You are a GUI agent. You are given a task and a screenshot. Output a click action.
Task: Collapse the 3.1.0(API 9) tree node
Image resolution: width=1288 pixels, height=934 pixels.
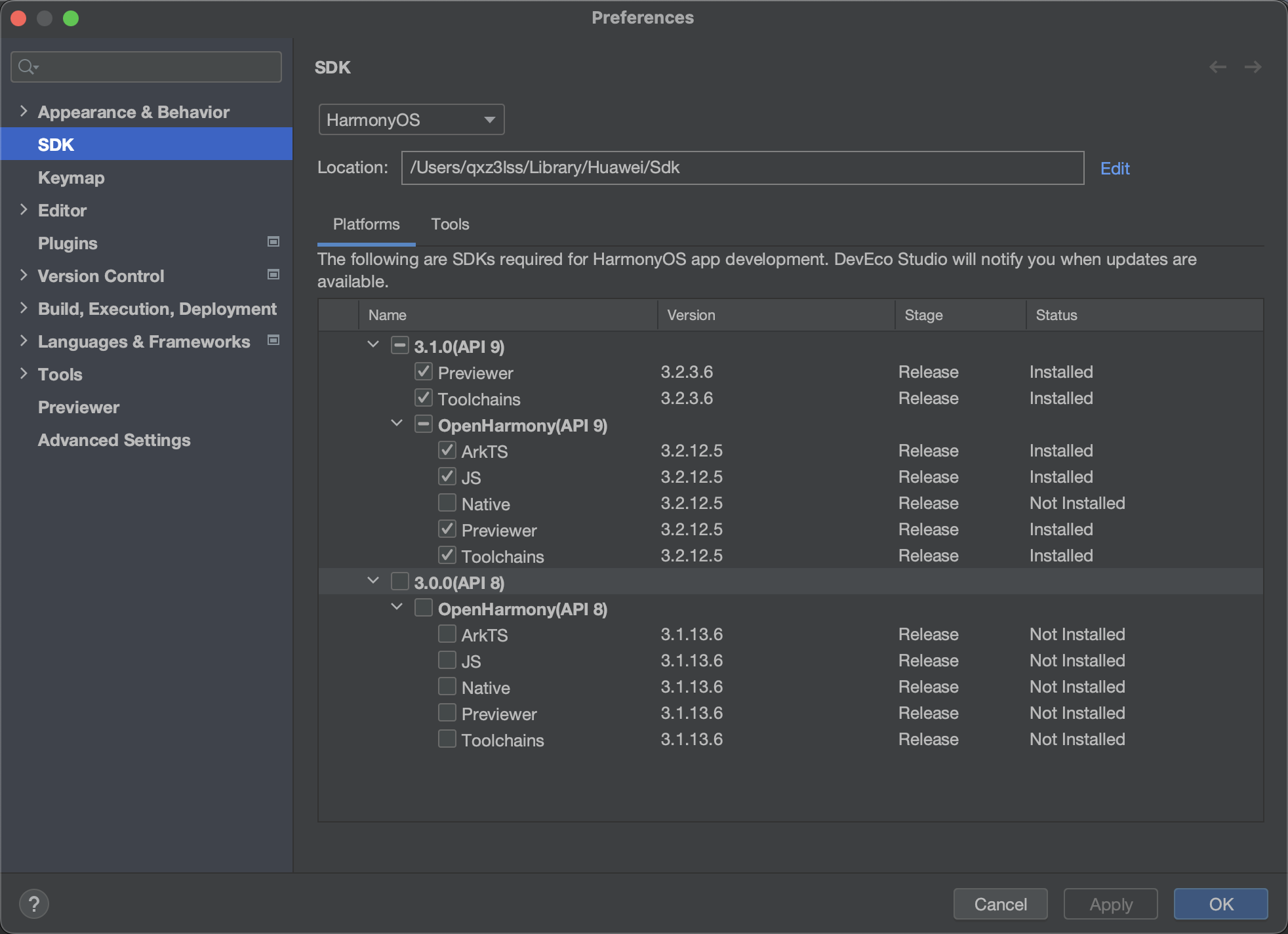click(x=373, y=344)
